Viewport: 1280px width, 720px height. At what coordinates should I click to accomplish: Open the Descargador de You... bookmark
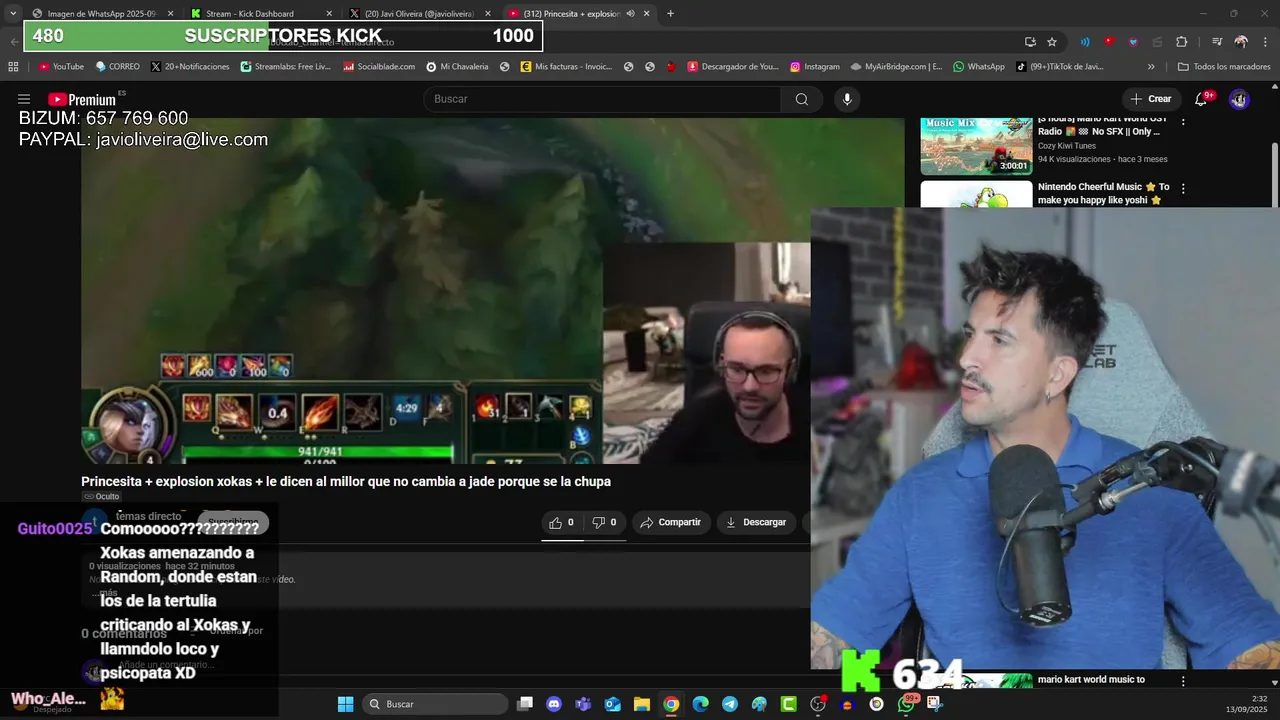coord(732,67)
